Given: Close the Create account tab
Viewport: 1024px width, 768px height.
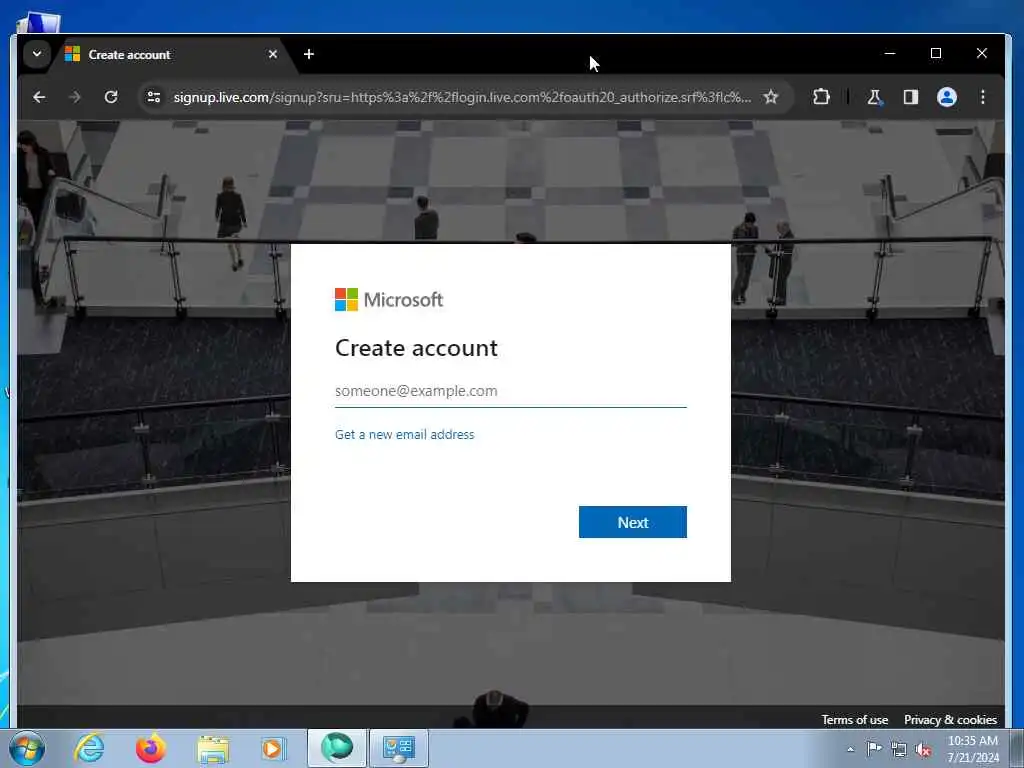Looking at the screenshot, I should click(x=272, y=54).
